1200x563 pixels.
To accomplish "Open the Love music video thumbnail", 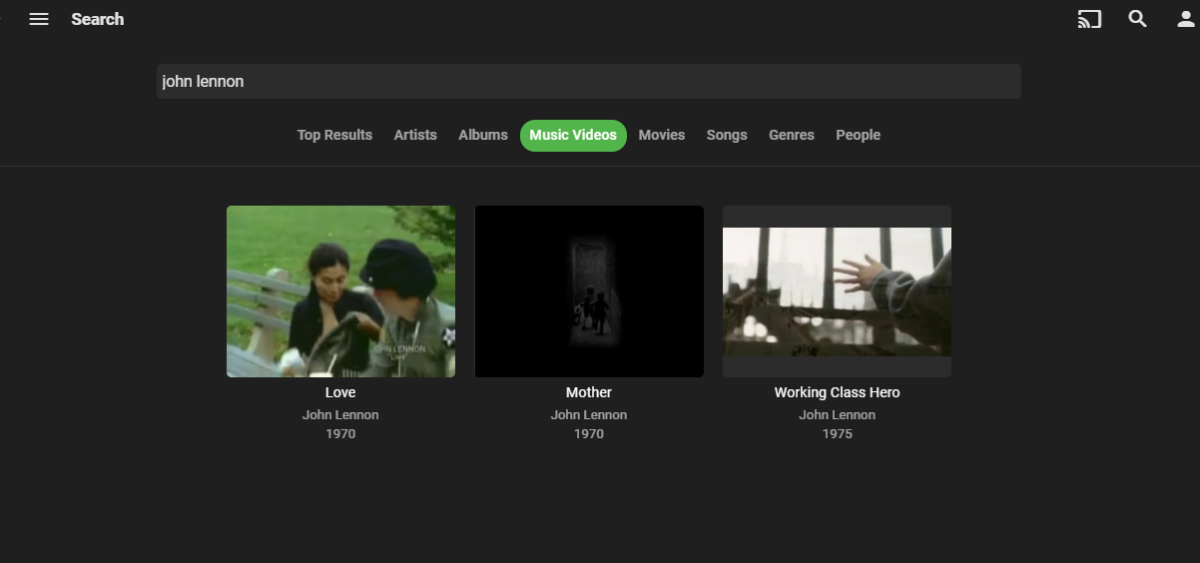I will pos(341,292).
